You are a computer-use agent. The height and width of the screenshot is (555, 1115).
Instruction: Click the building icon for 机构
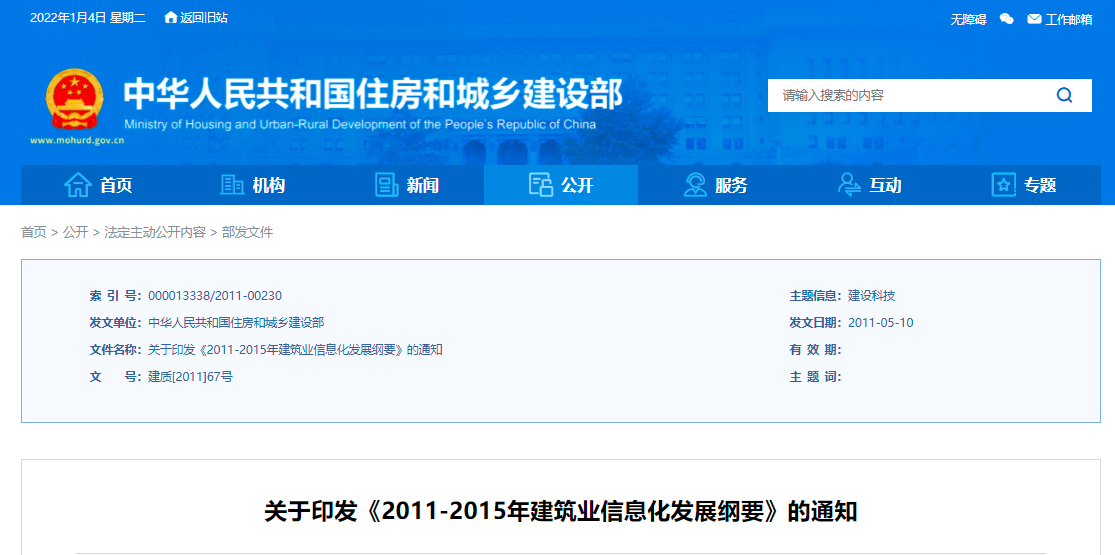tap(233, 185)
